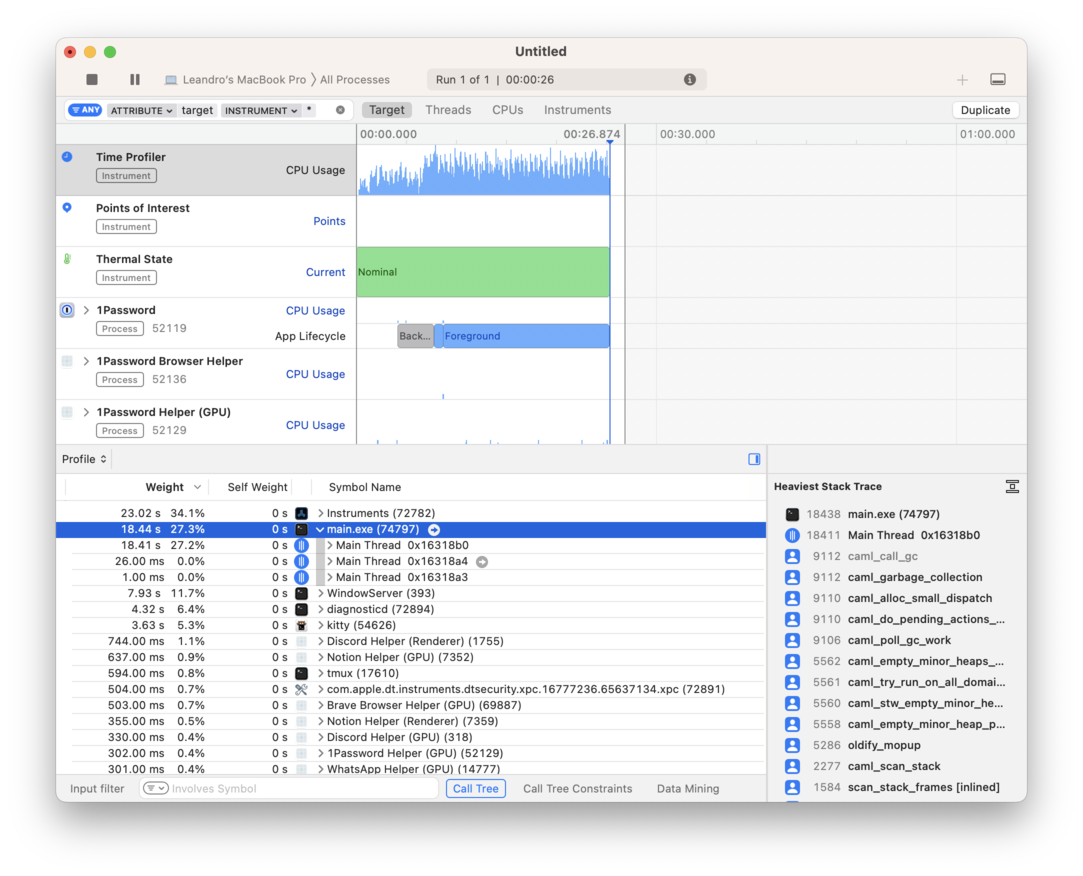Open the INSTRUMENT dropdown
The width and height of the screenshot is (1083, 876).
(x=261, y=110)
